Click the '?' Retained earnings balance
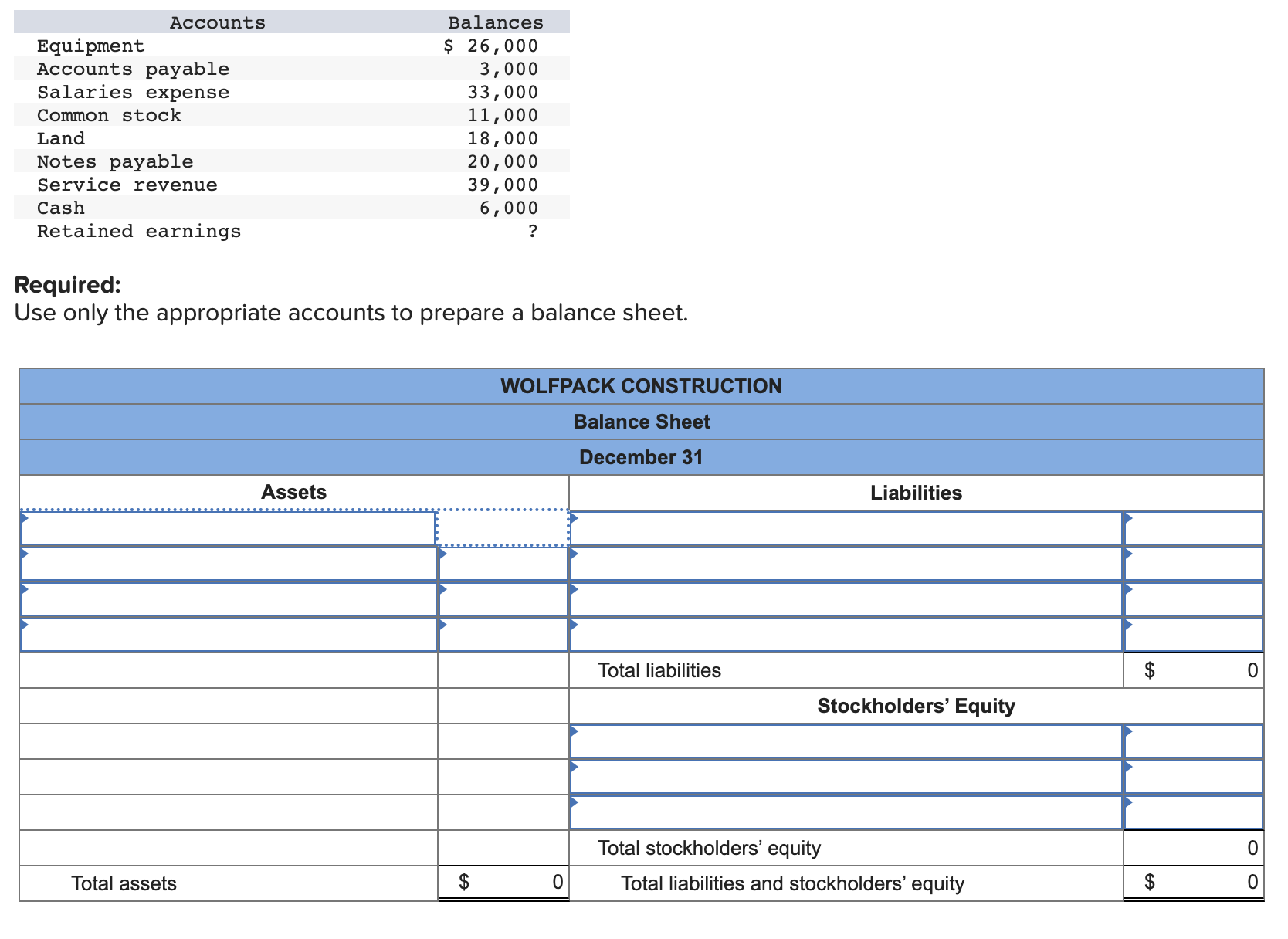The width and height of the screenshot is (1288, 939). pos(533,232)
